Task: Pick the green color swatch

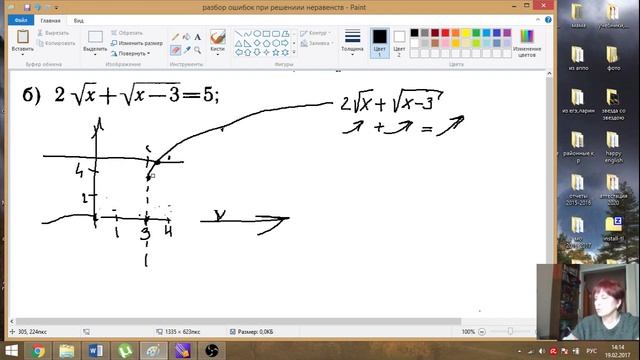Action: (476, 33)
